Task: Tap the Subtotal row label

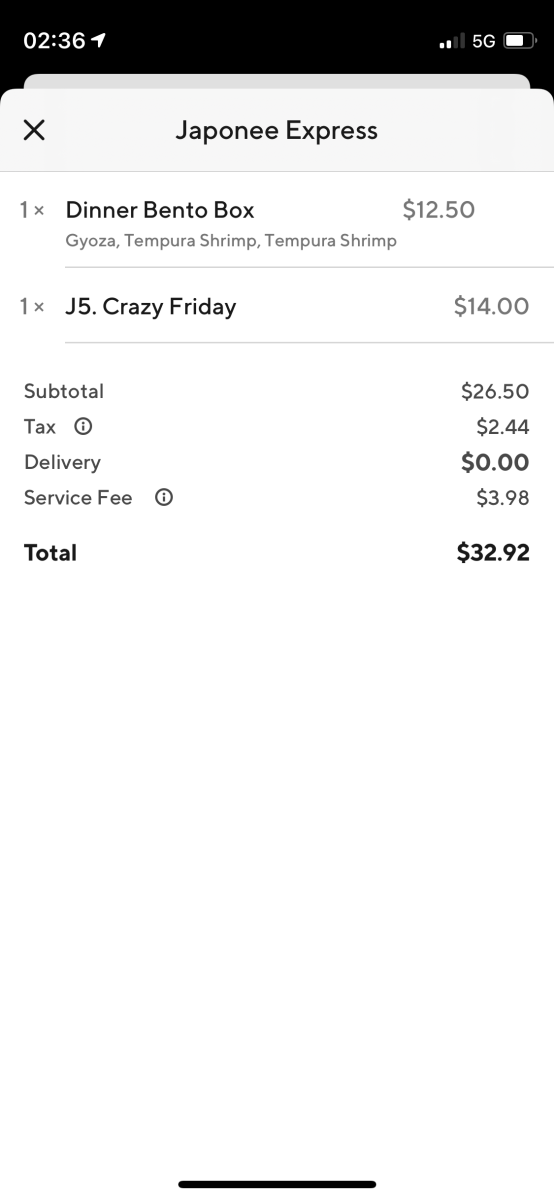Action: pos(64,391)
